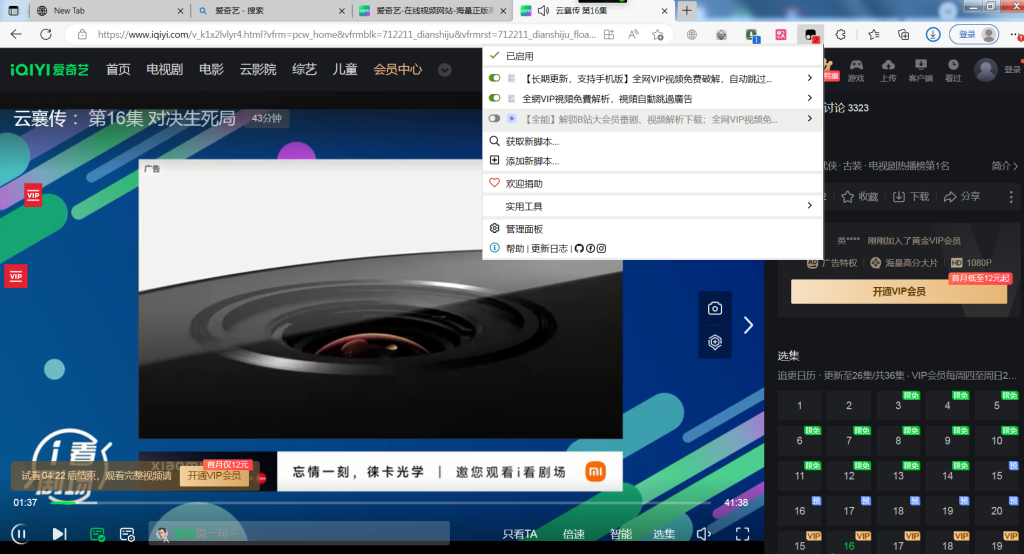The width and height of the screenshot is (1024, 554).
Task: Open the Tampermonkey extension icon
Action: (810, 35)
